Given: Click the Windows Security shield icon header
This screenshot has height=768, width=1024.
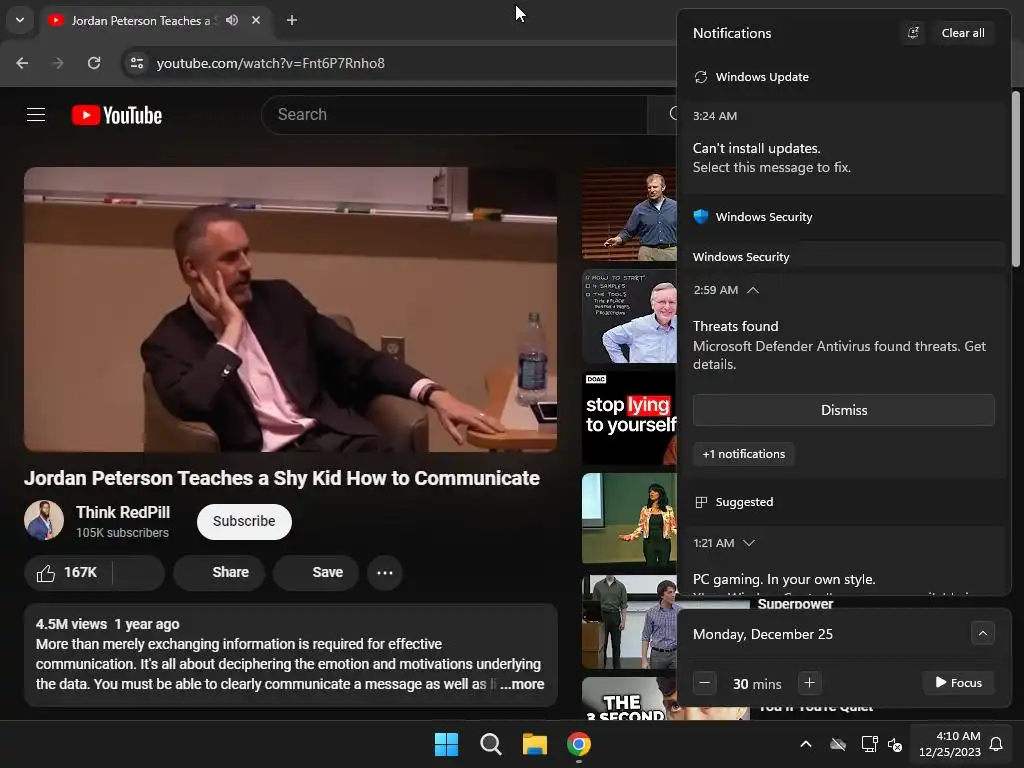Looking at the screenshot, I should point(701,217).
